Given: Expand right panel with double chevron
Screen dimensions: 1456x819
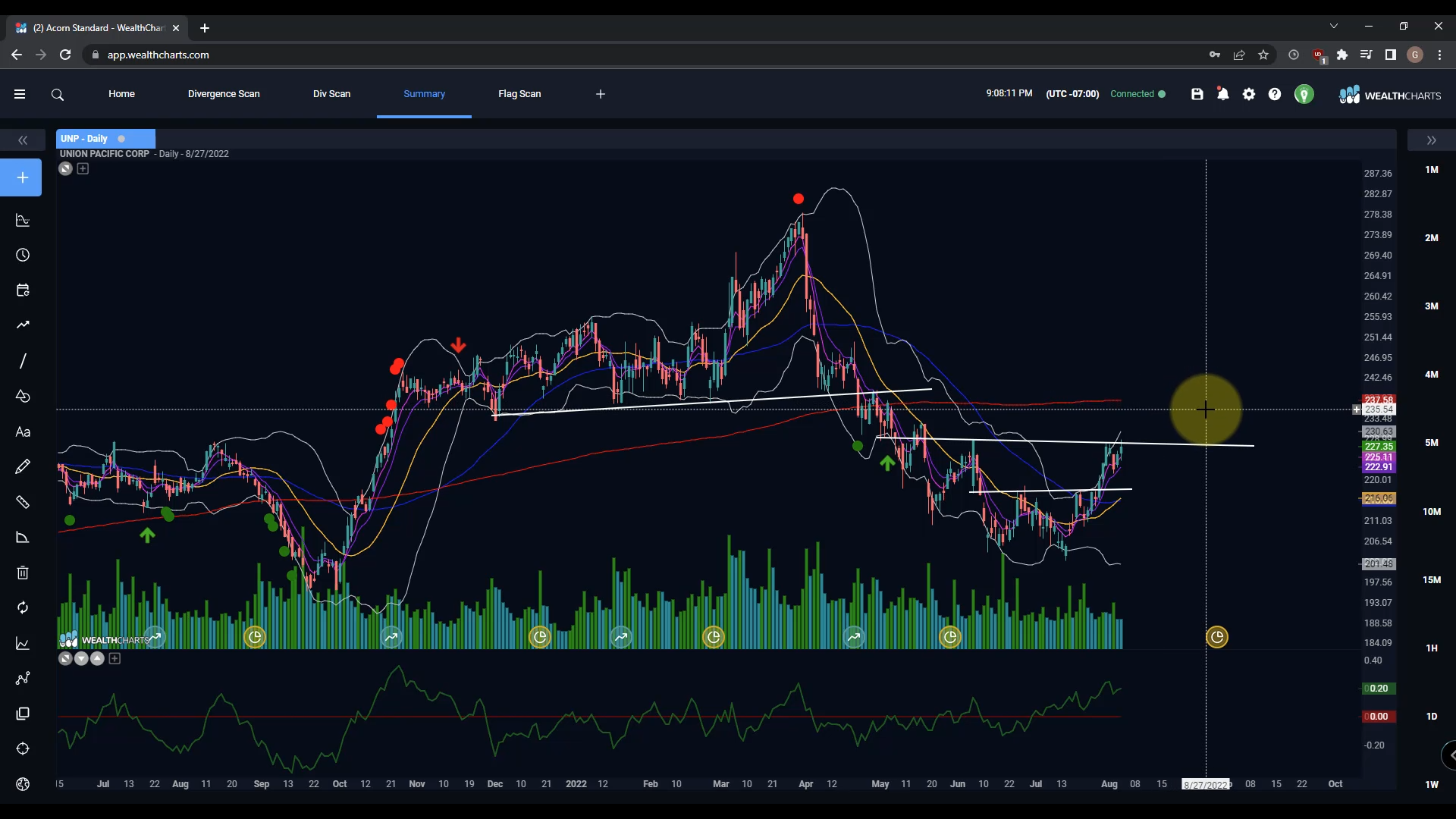Looking at the screenshot, I should [x=1431, y=140].
